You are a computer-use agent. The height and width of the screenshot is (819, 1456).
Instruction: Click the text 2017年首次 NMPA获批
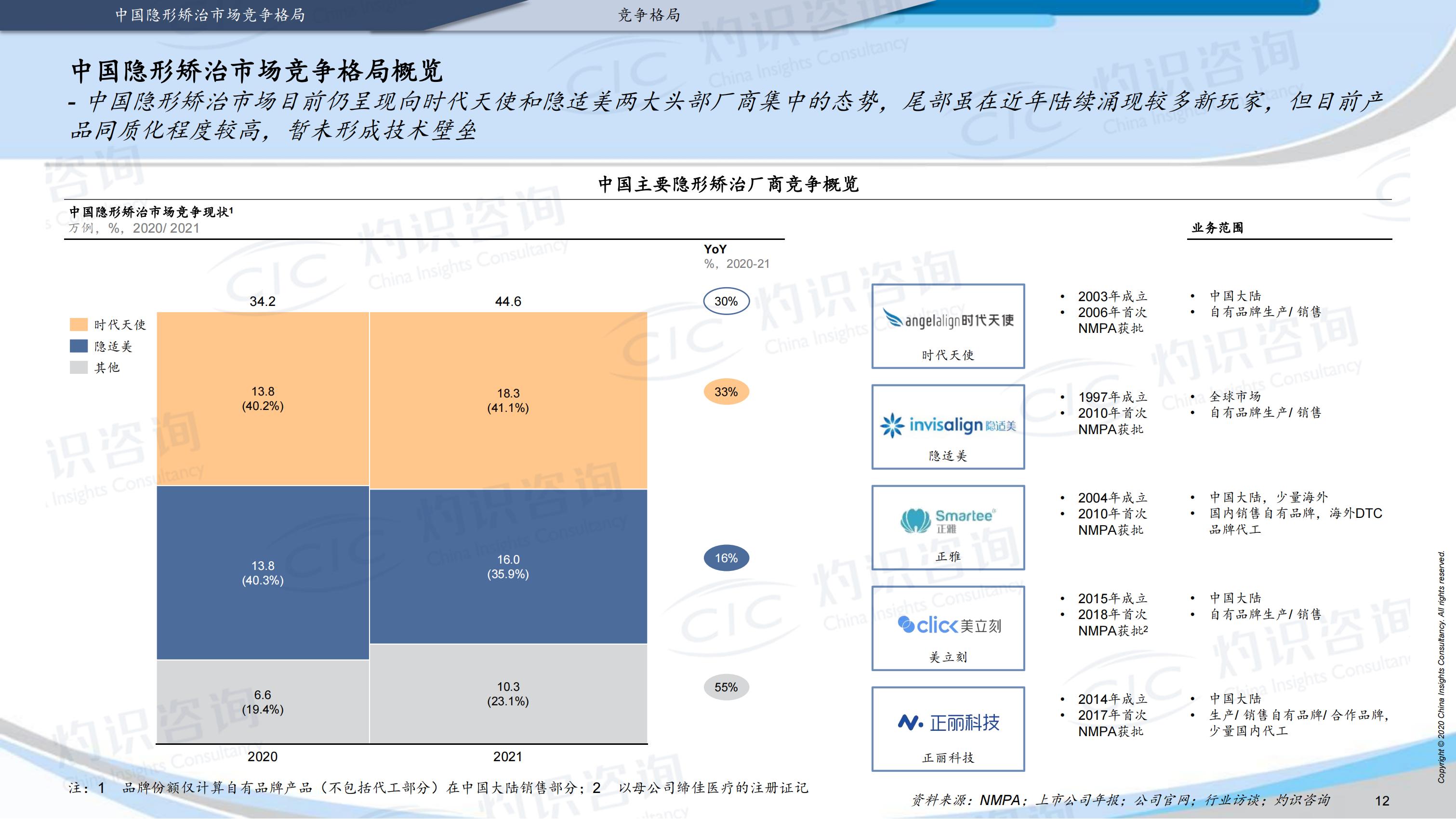click(1112, 723)
